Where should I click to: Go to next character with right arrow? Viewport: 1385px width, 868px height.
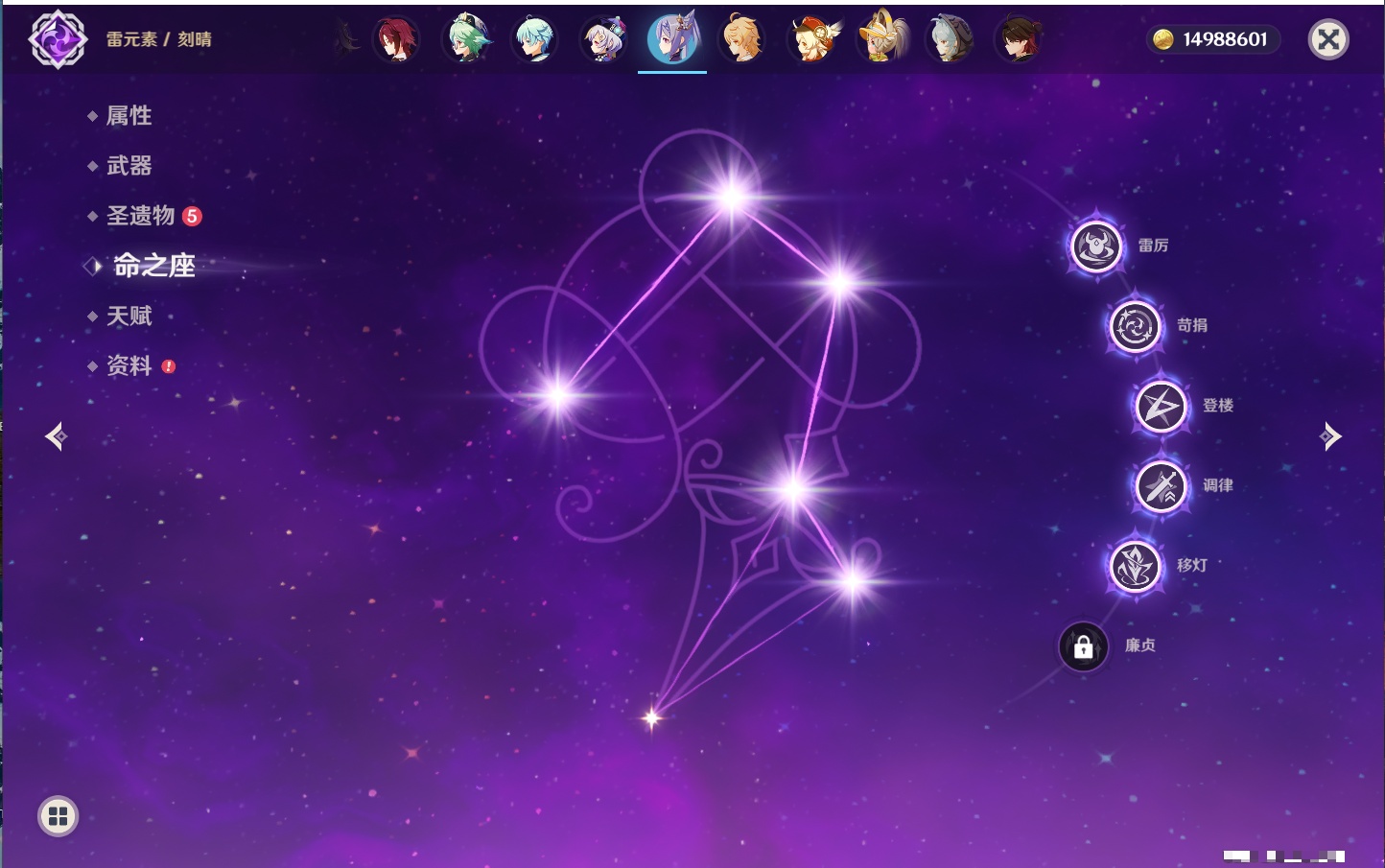(1330, 436)
